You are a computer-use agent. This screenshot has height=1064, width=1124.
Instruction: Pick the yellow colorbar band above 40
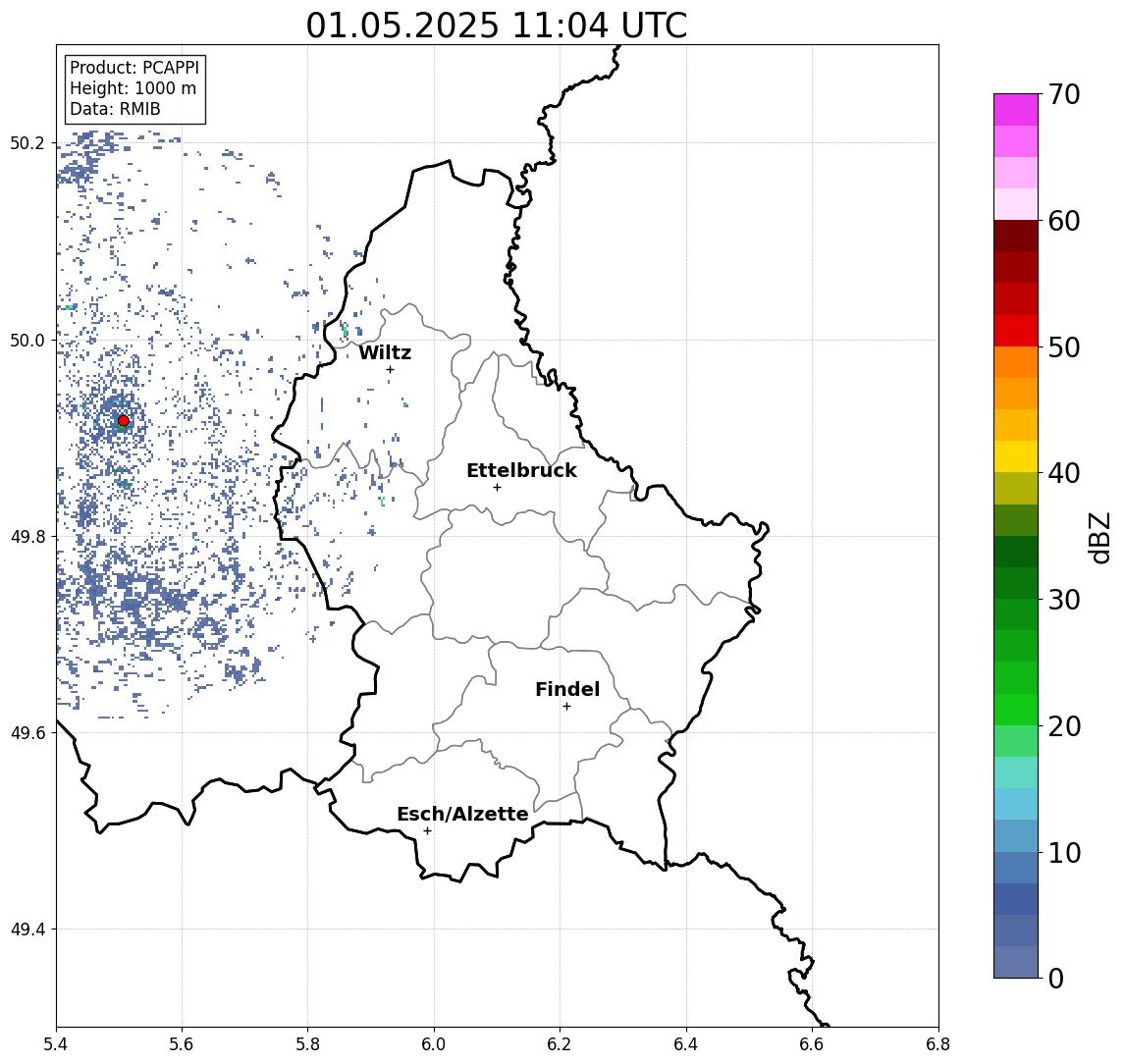tap(1016, 456)
